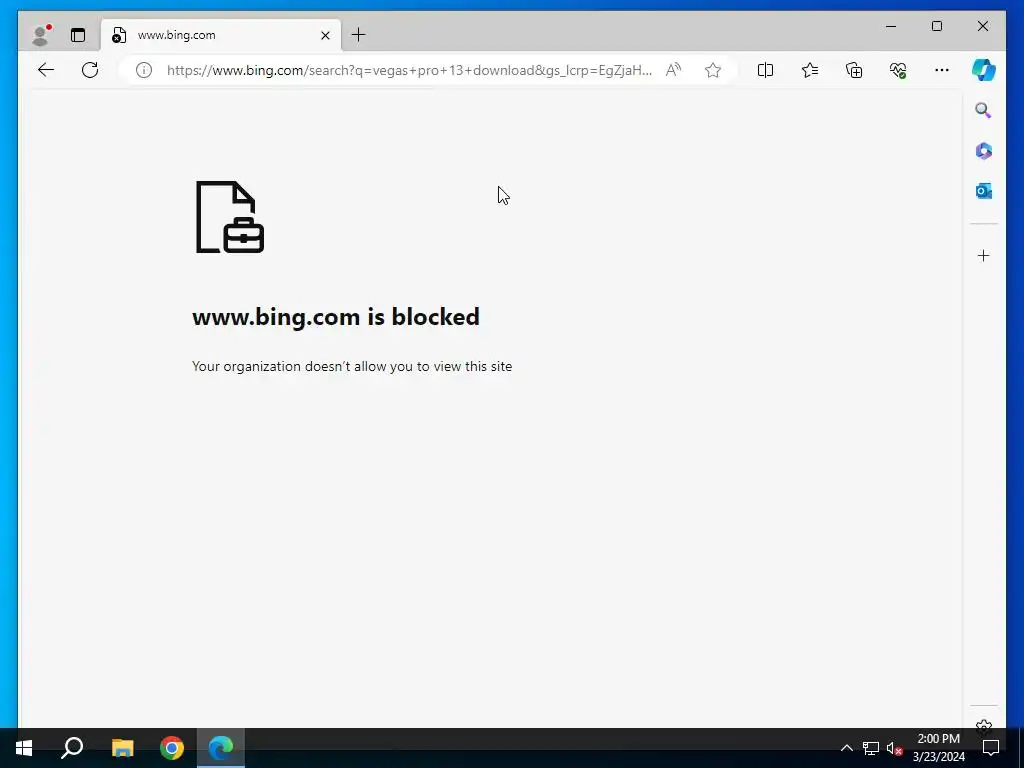Open taskbar Search
The image size is (1024, 768).
[72, 748]
